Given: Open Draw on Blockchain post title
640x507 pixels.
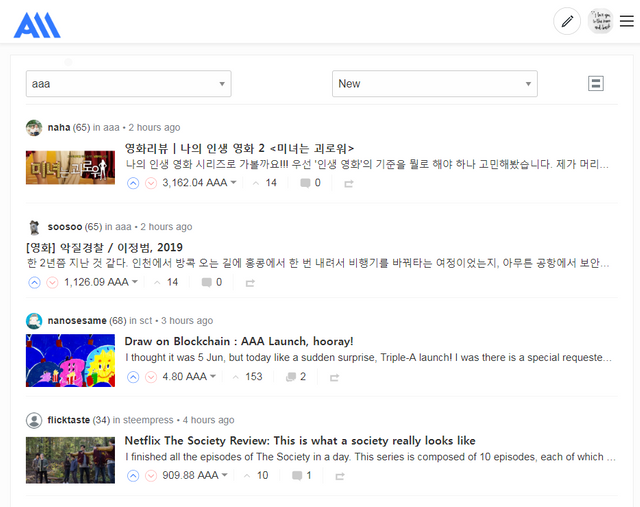Looking at the screenshot, I should pos(239,341).
